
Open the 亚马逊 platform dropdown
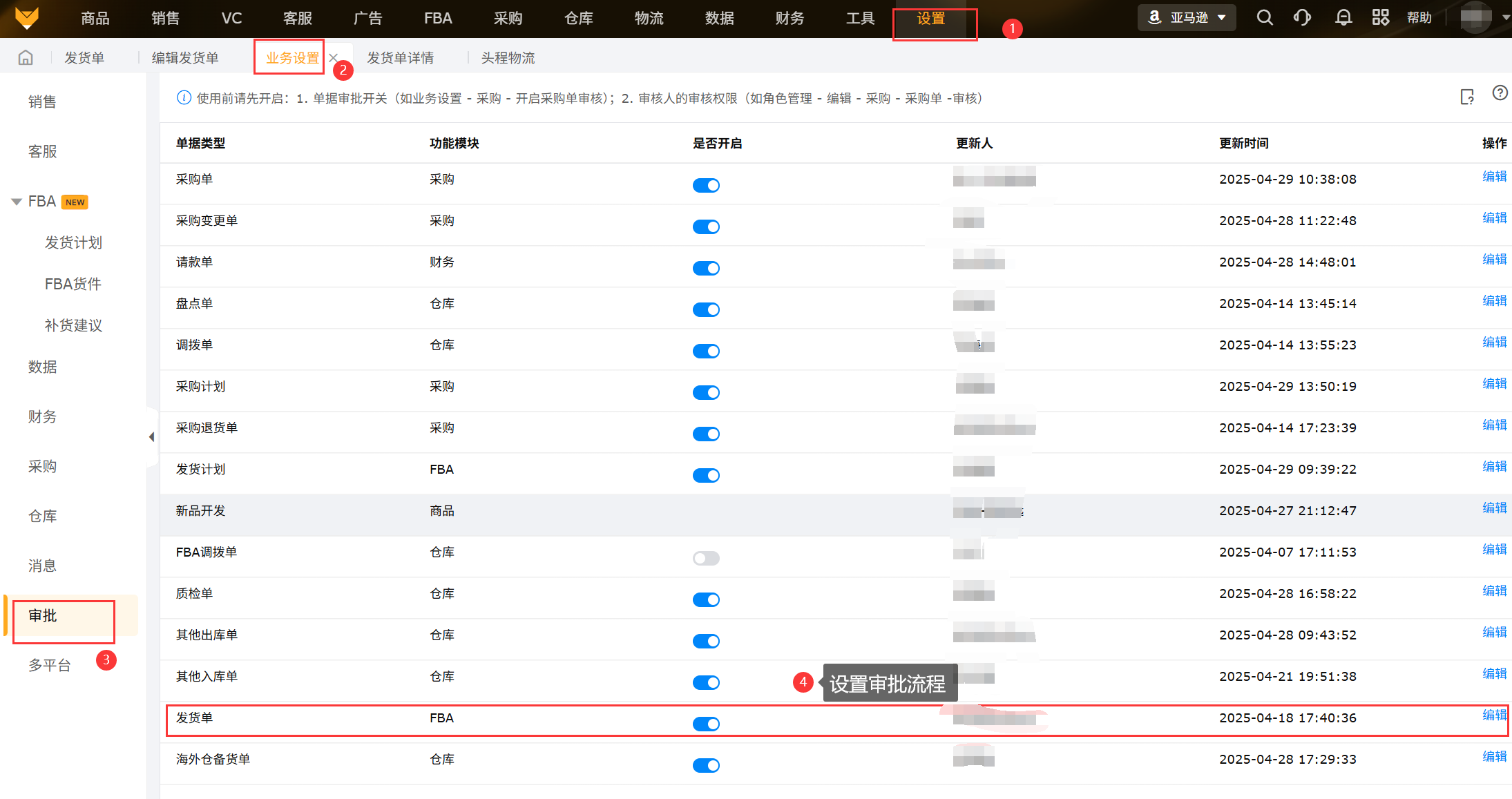click(x=1187, y=18)
